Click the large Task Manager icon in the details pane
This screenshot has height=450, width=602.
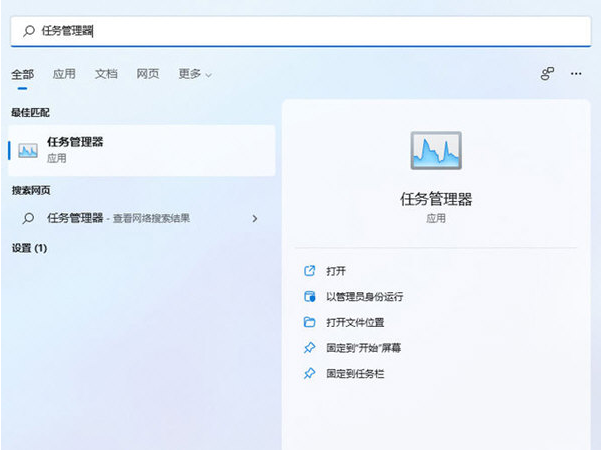436,151
